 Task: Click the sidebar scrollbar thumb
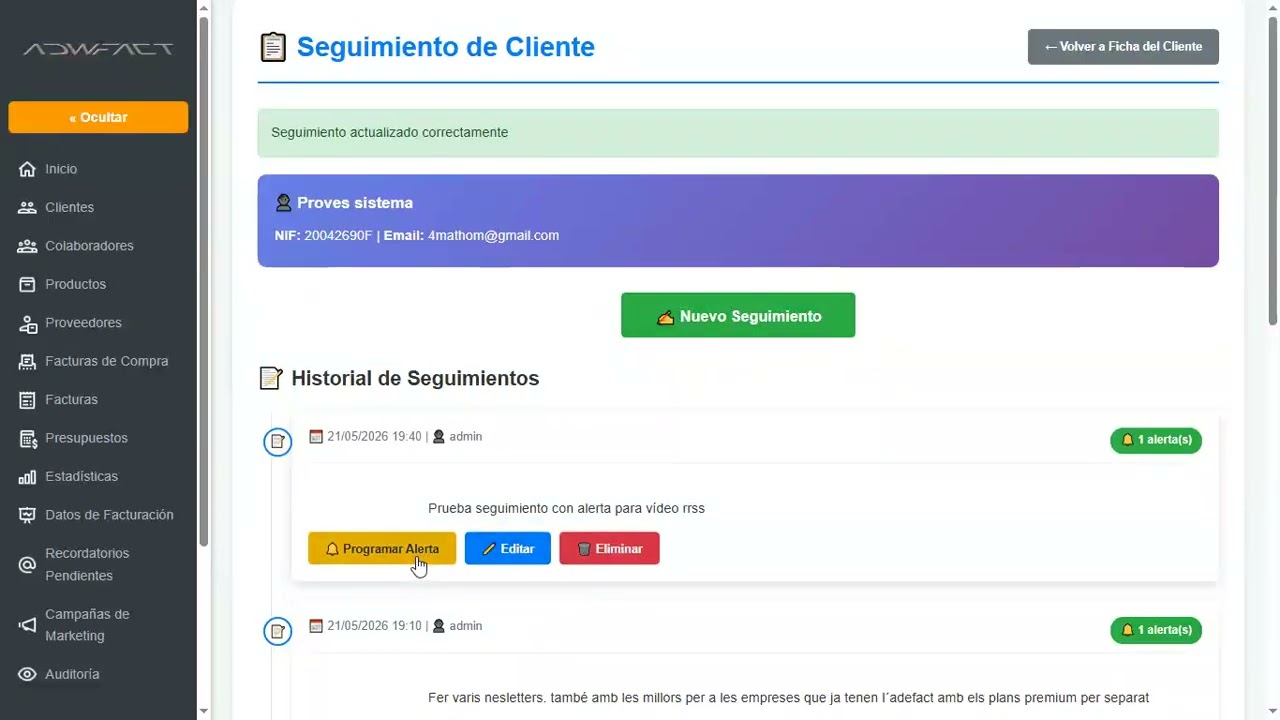pyautogui.click(x=204, y=281)
